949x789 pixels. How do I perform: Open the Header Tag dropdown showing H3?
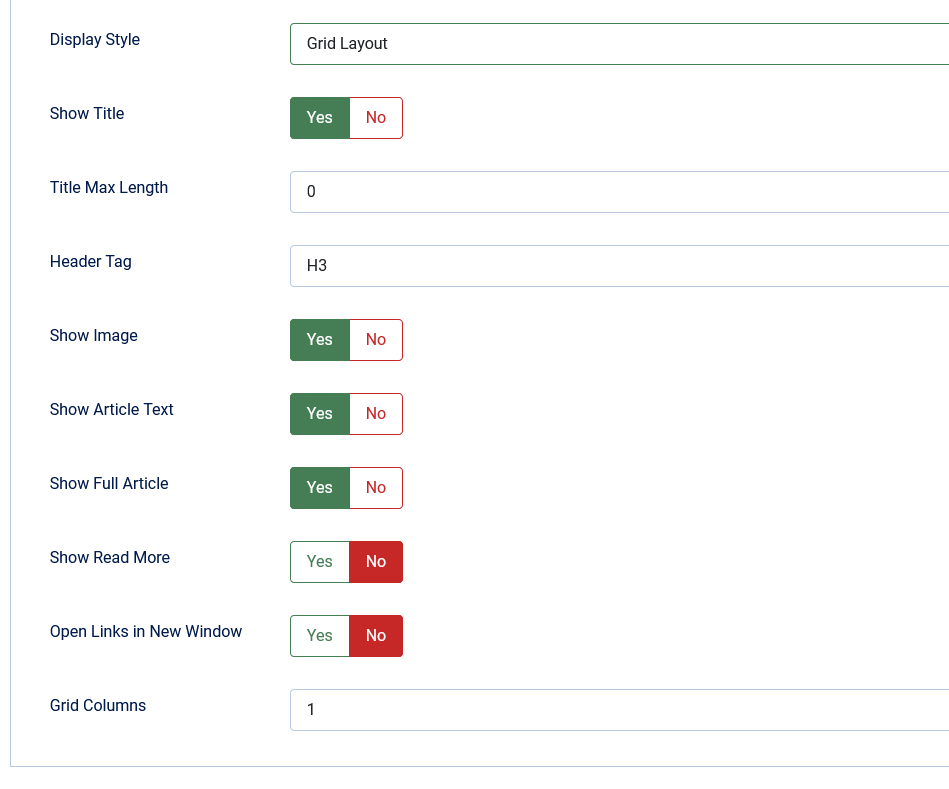tap(619, 266)
